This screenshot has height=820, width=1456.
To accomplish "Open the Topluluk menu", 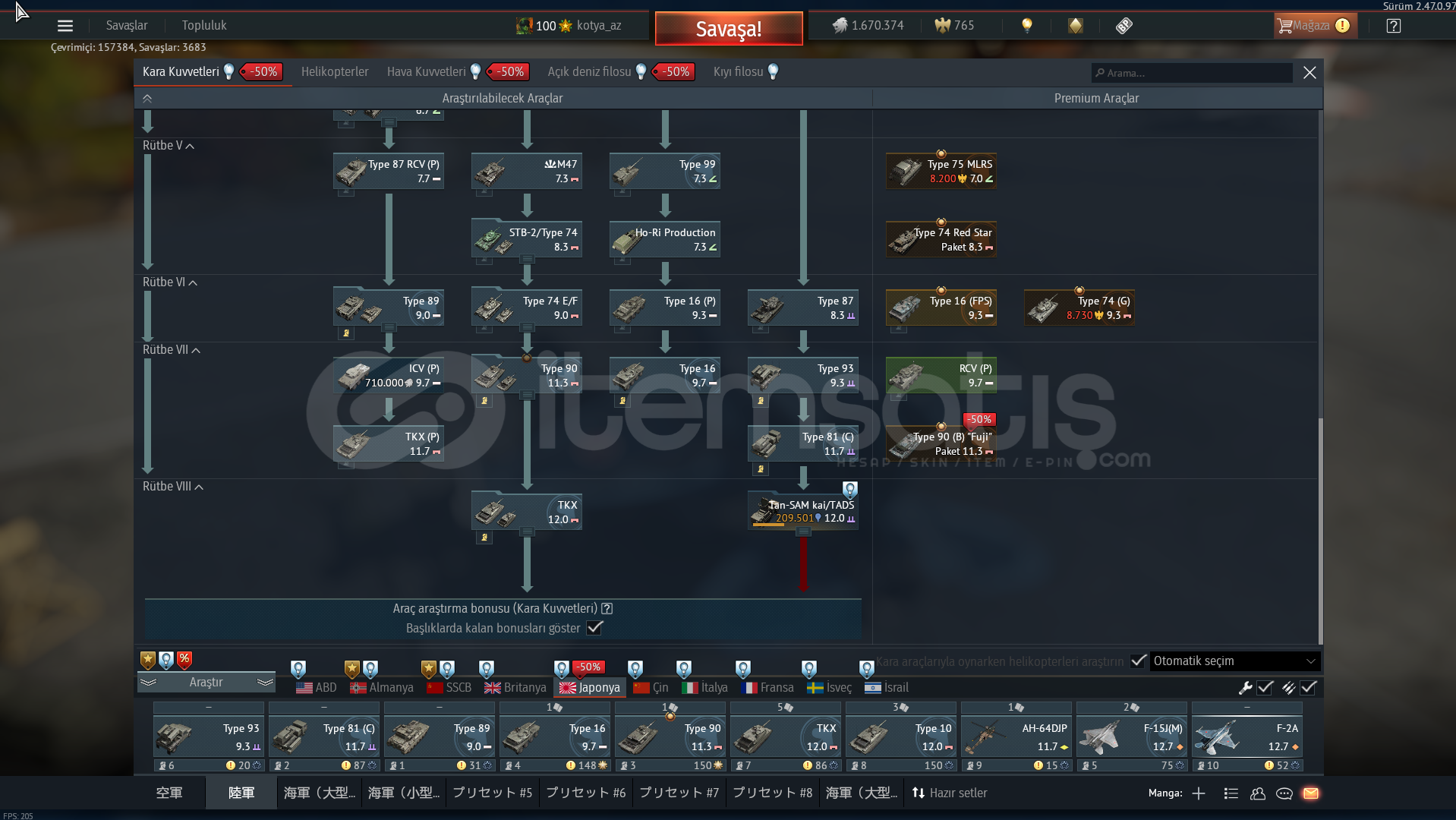I will 204,26.
